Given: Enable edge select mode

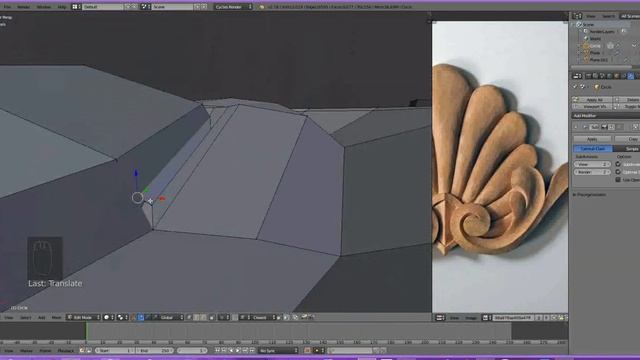Looking at the screenshot, I should point(196,318).
